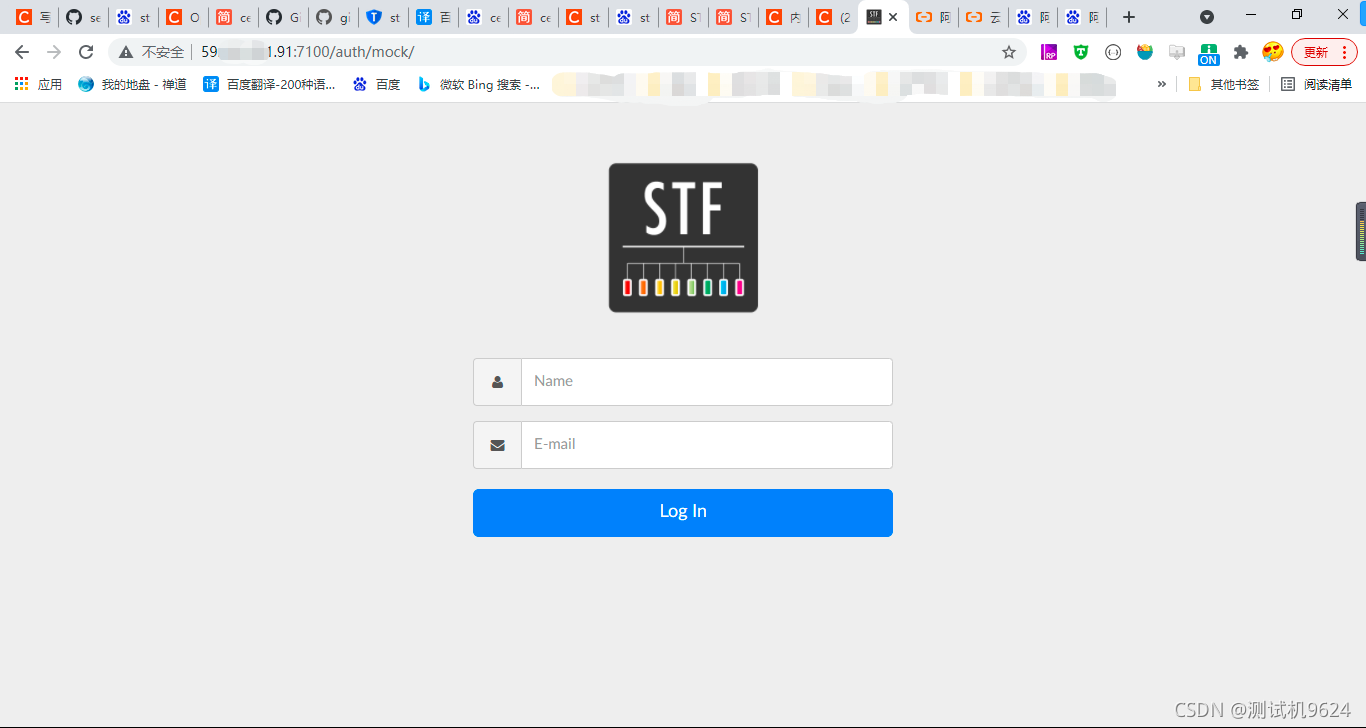Open the 微软 Bing 搜索 bookmark
Screen dimensions: 1366x728
(479, 84)
